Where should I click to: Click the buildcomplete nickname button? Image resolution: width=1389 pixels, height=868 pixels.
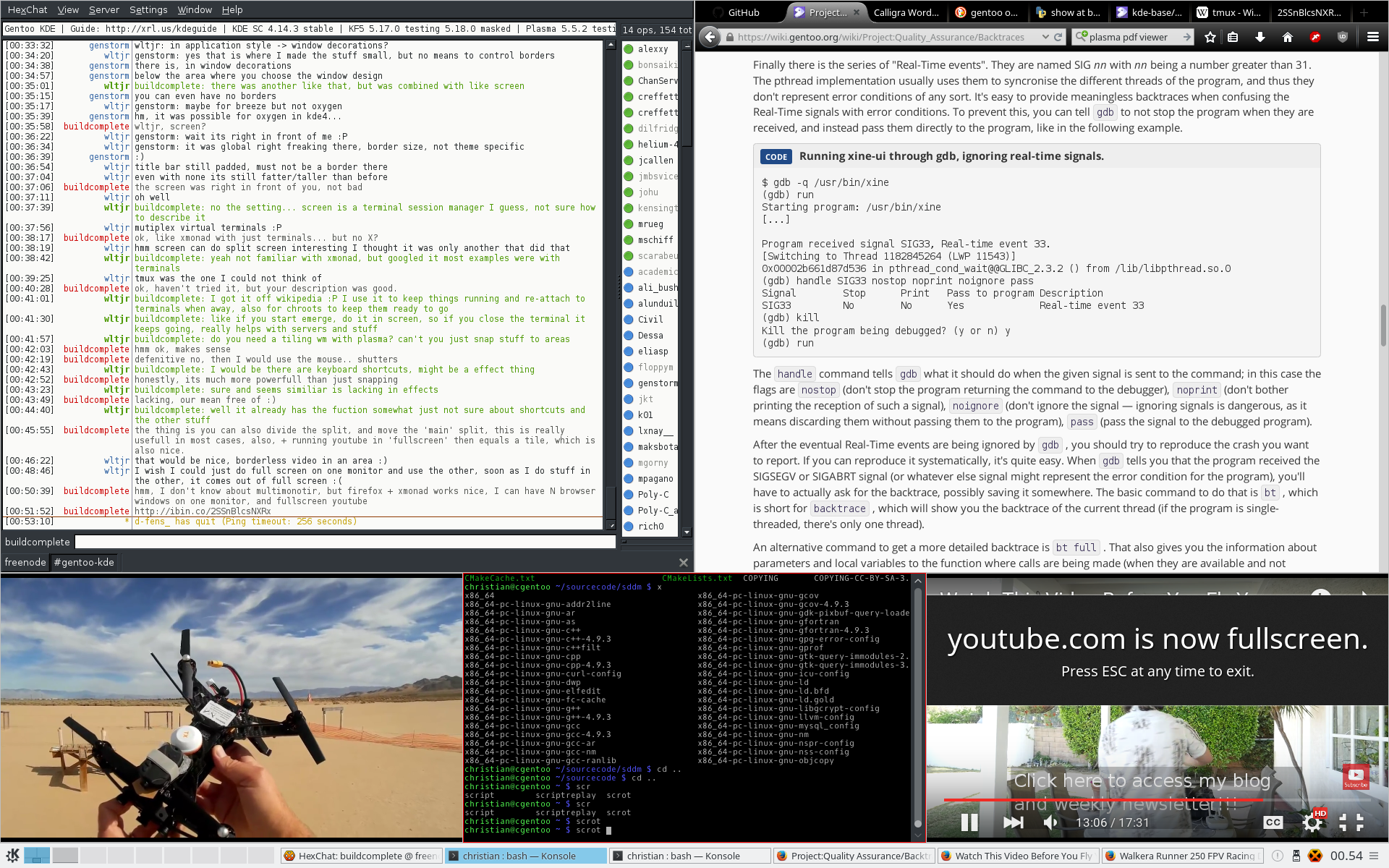[38, 542]
